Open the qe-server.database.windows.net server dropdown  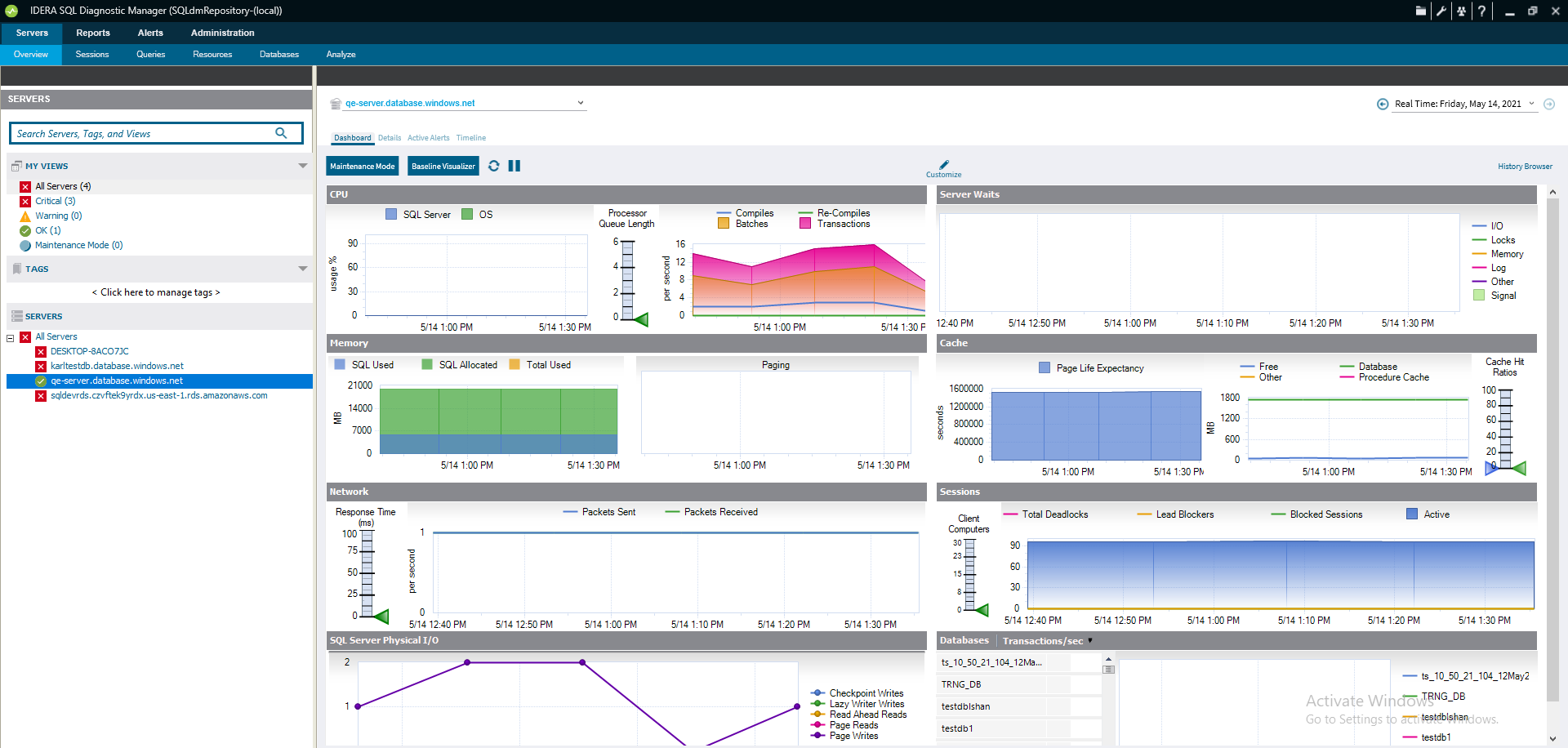581,103
